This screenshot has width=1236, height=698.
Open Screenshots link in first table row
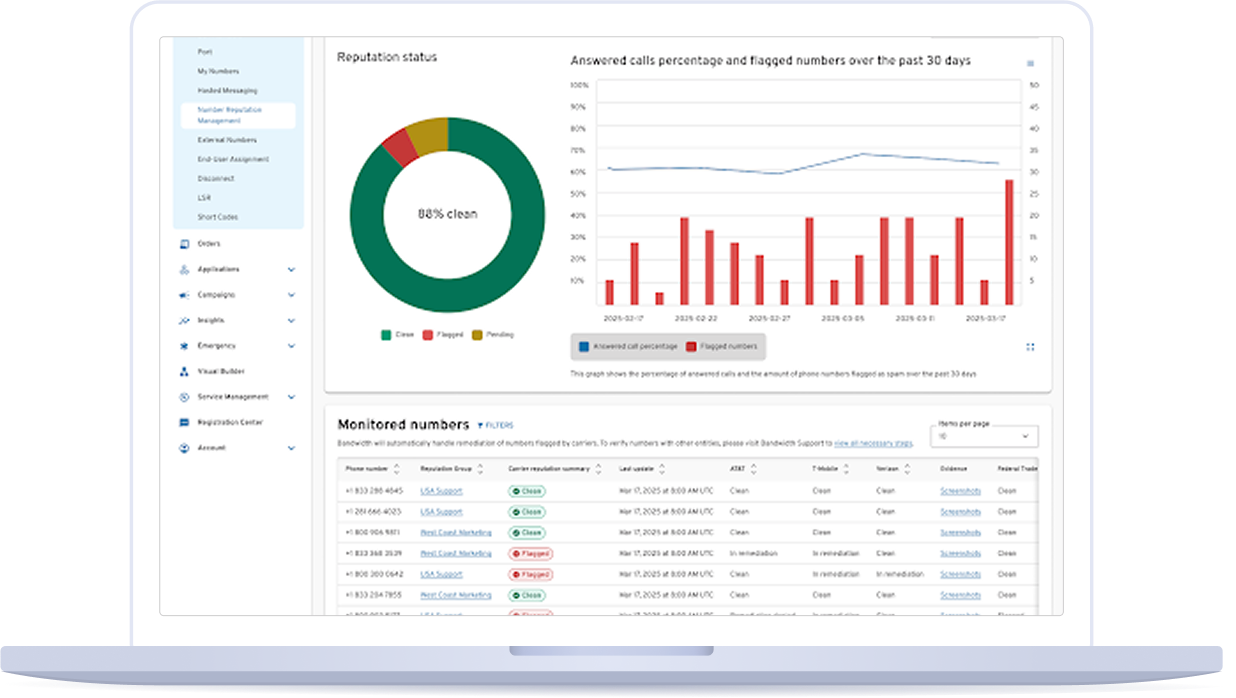(960, 491)
